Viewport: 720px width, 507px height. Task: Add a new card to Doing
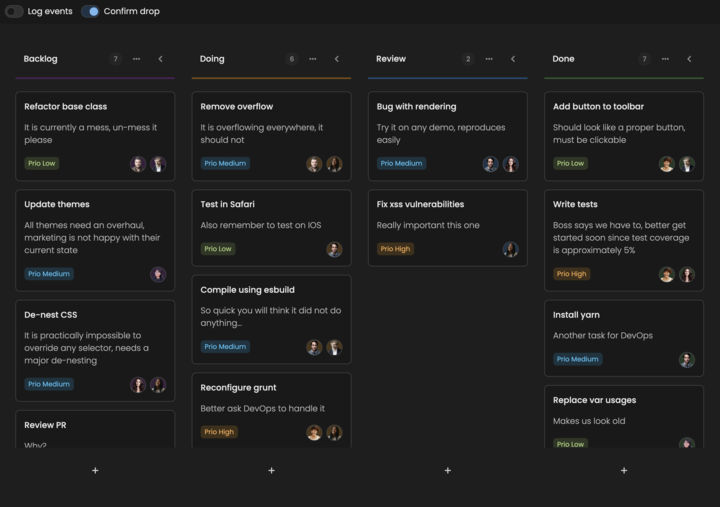click(271, 470)
